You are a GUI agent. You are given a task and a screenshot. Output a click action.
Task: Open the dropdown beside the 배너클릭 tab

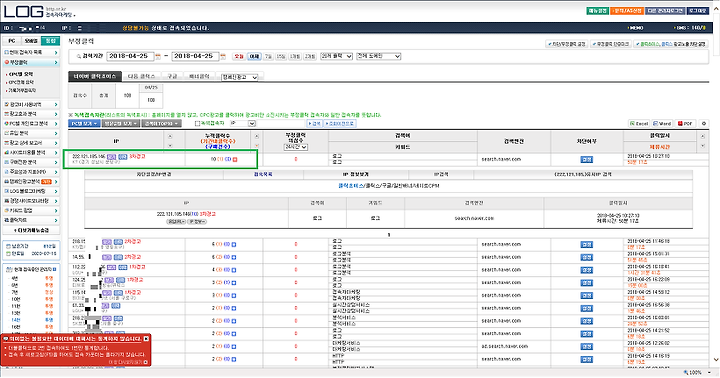click(x=240, y=77)
